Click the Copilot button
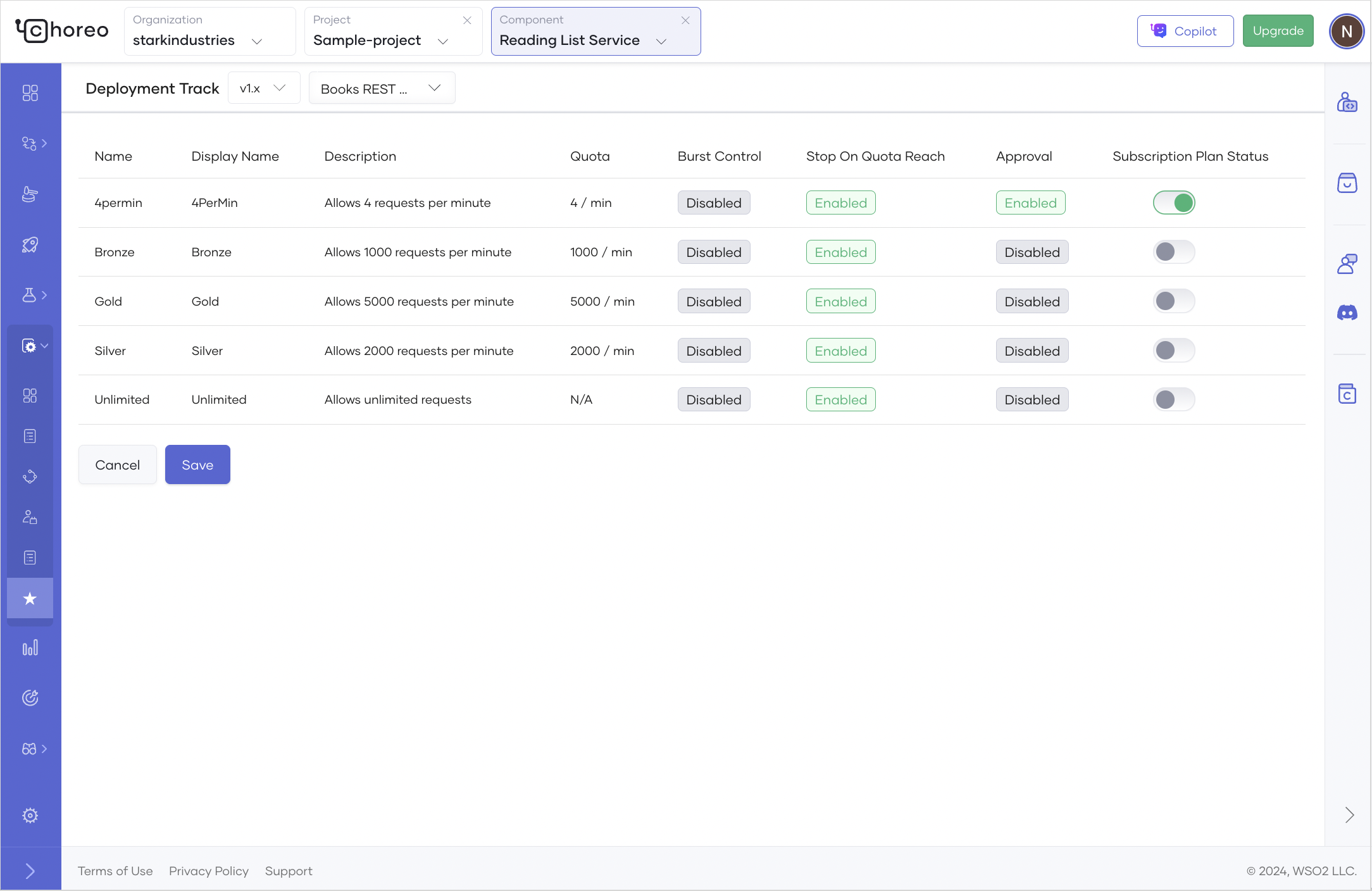The height and width of the screenshot is (891, 1372). [1185, 31]
